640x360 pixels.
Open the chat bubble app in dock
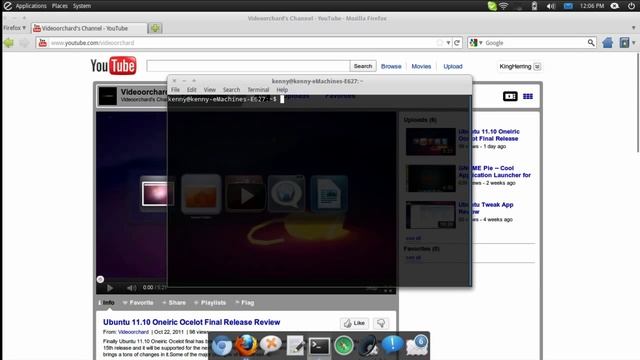[x=271, y=345]
